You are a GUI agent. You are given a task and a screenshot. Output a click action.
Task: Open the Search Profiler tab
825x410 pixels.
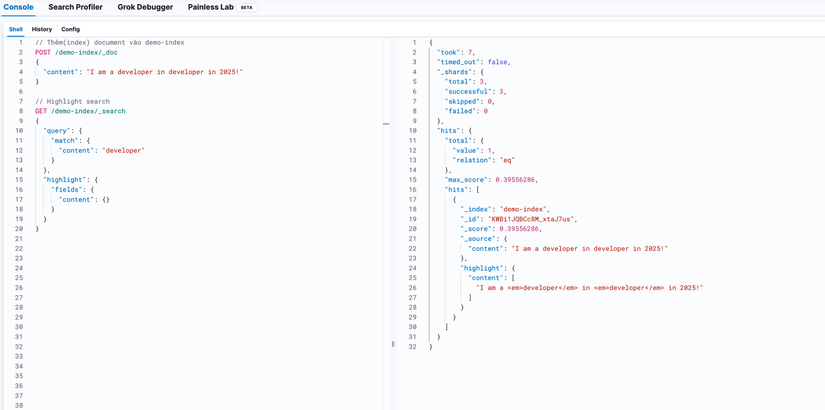coord(75,7)
